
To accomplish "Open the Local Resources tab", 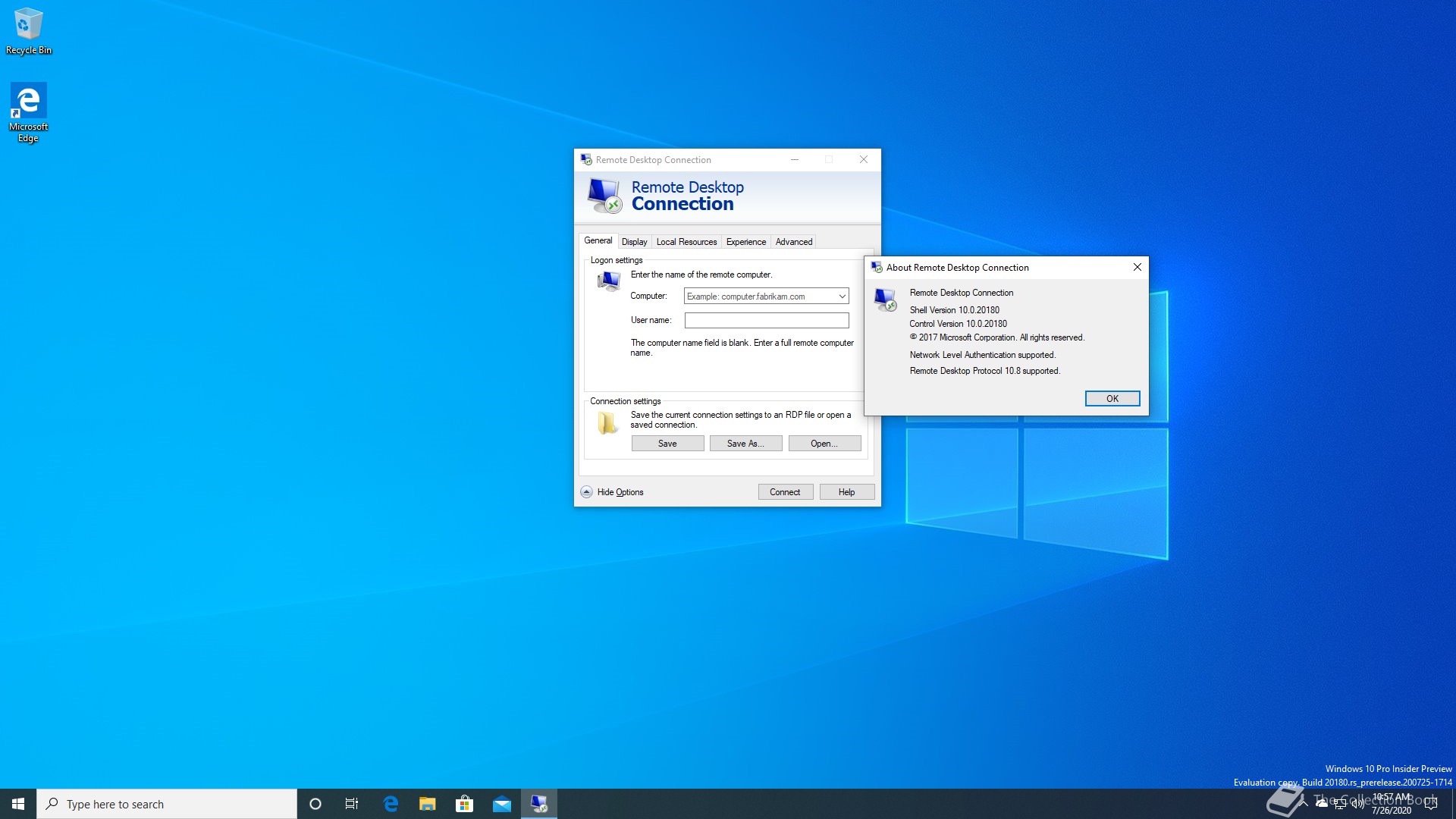I will pyautogui.click(x=686, y=242).
